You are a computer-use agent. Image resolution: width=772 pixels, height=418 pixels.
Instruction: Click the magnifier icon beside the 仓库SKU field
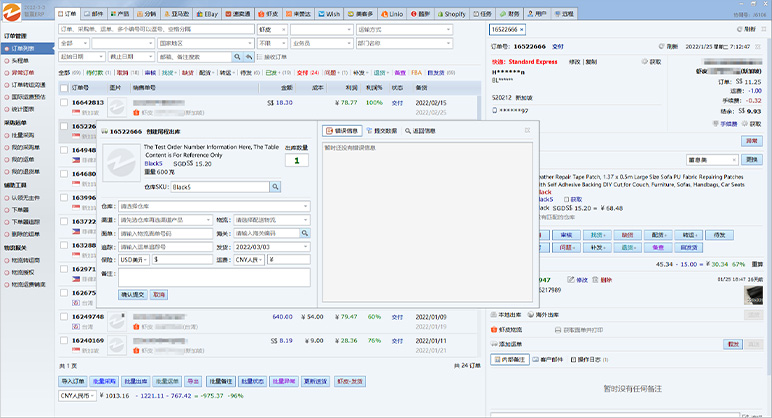click(x=276, y=187)
